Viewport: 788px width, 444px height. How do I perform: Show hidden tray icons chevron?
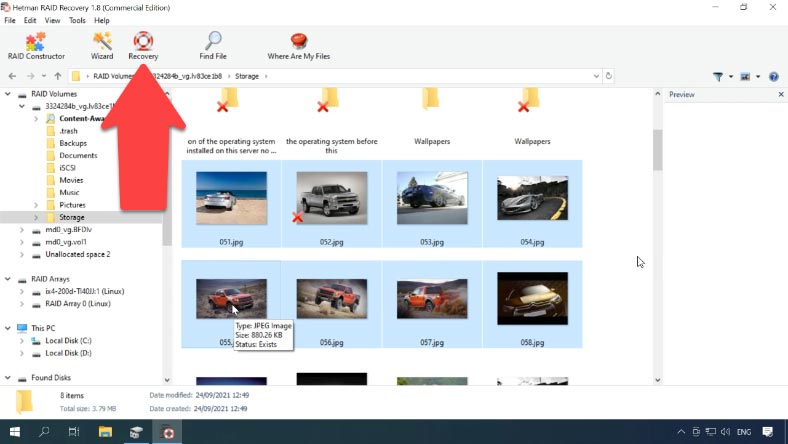[681, 432]
